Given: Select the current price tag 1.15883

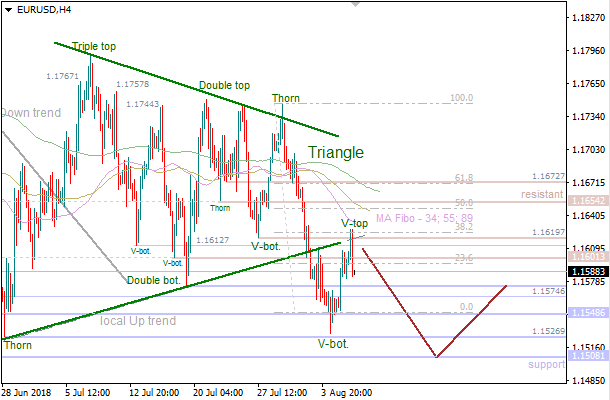Looking at the screenshot, I should (x=587, y=271).
